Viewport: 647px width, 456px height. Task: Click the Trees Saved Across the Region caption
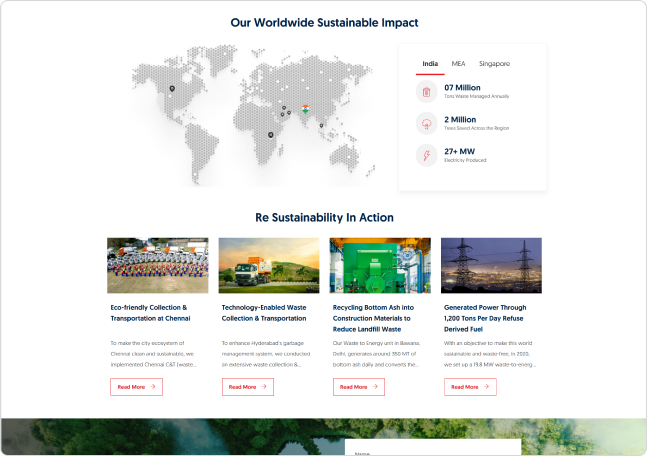[x=477, y=128]
